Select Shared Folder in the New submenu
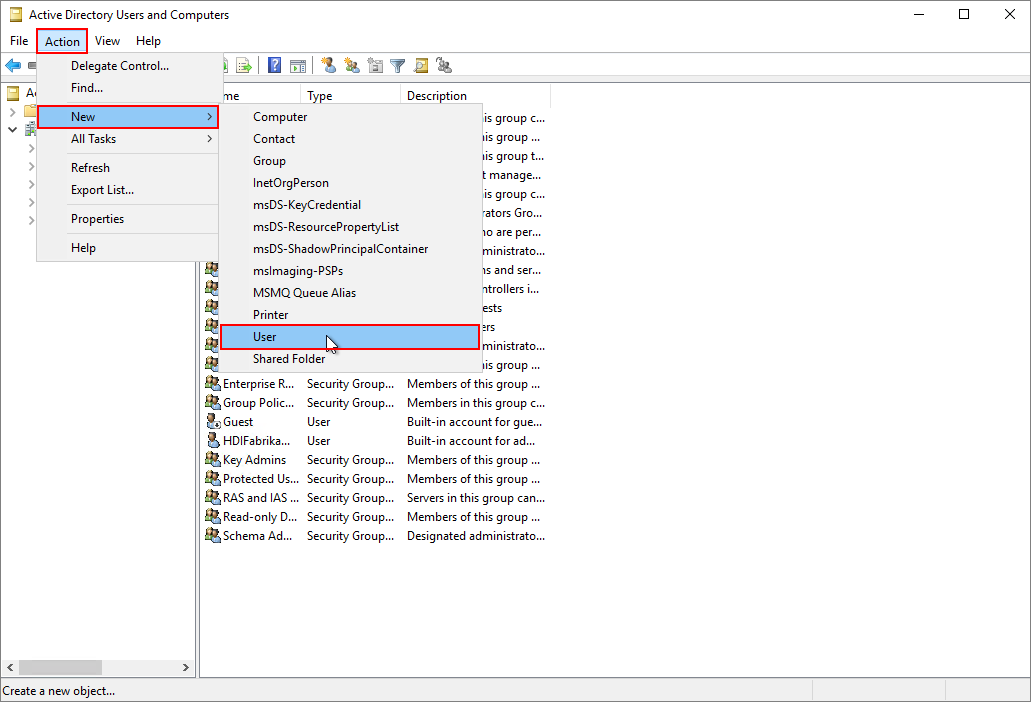The width and height of the screenshot is (1031, 702). click(x=350, y=359)
